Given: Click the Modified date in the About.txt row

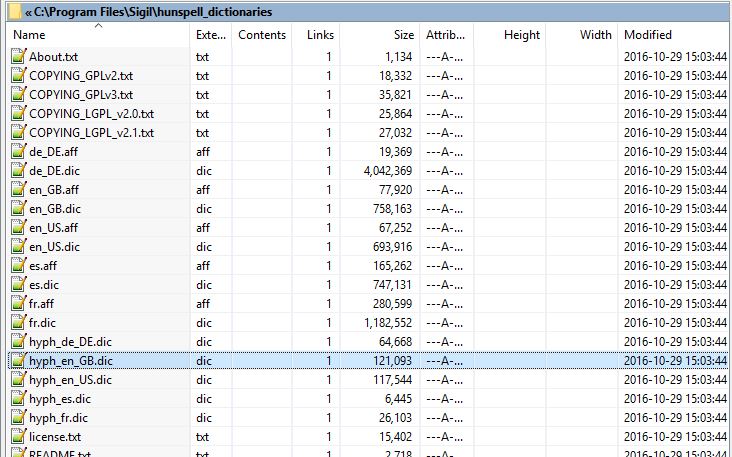Looking at the screenshot, I should (675, 57).
